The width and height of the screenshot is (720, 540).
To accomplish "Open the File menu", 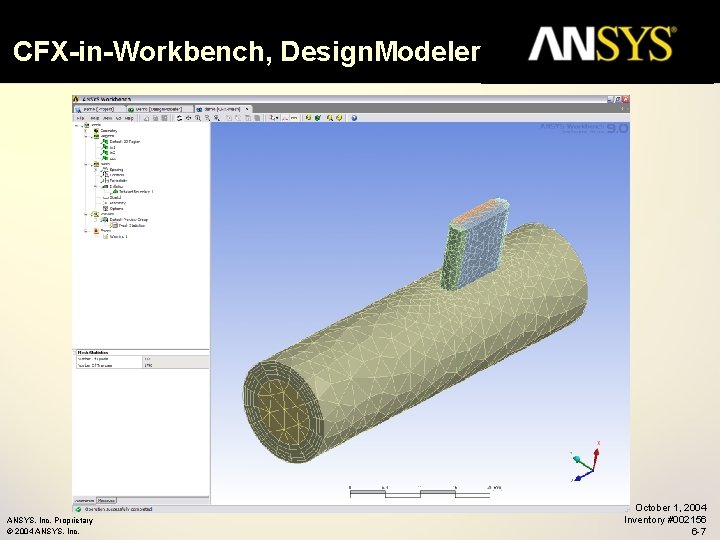I will point(80,118).
